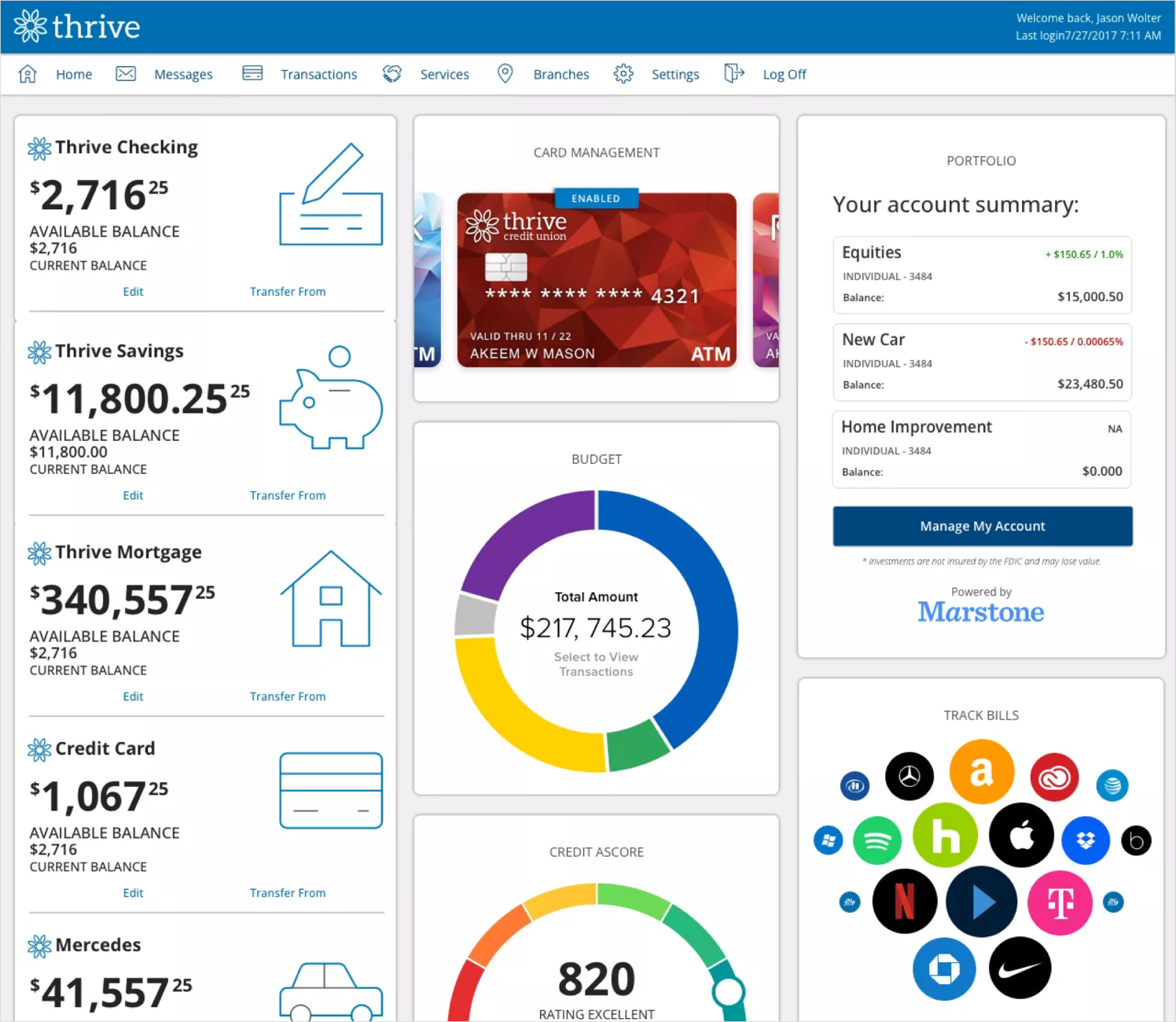Click Transfer From under Thrive Checking
The width and height of the screenshot is (1176, 1022).
[x=288, y=292]
